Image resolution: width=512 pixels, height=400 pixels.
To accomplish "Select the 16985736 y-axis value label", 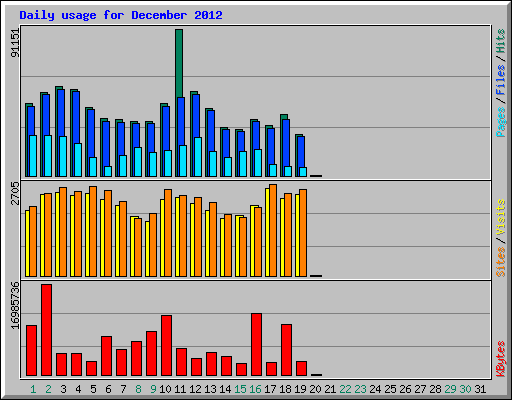I will (15, 305).
